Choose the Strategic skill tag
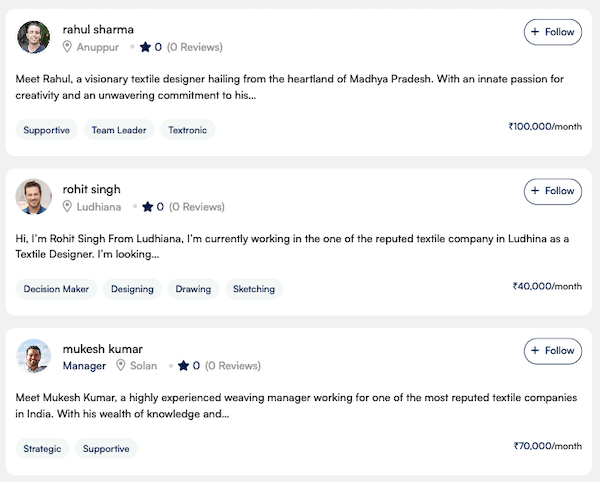This screenshot has width=600, height=482. coord(42,449)
